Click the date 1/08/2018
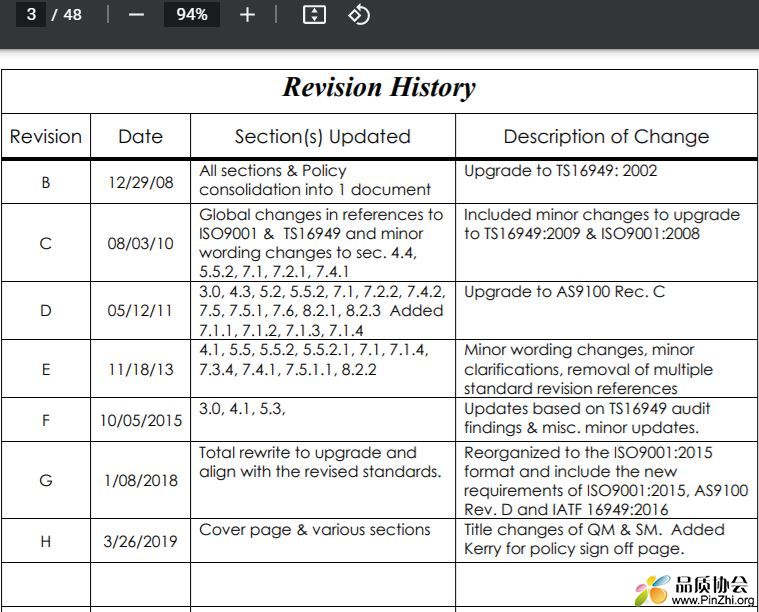Image resolution: width=759 pixels, height=612 pixels. click(x=141, y=480)
